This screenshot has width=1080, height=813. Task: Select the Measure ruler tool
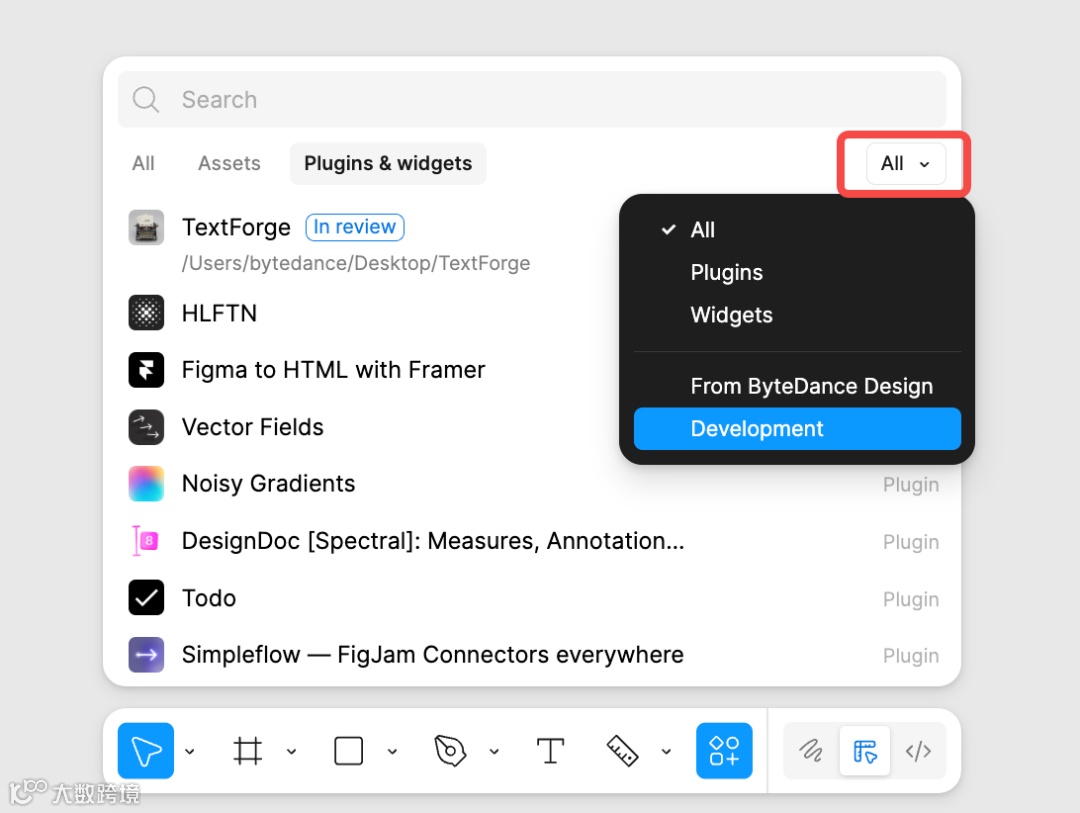622,750
